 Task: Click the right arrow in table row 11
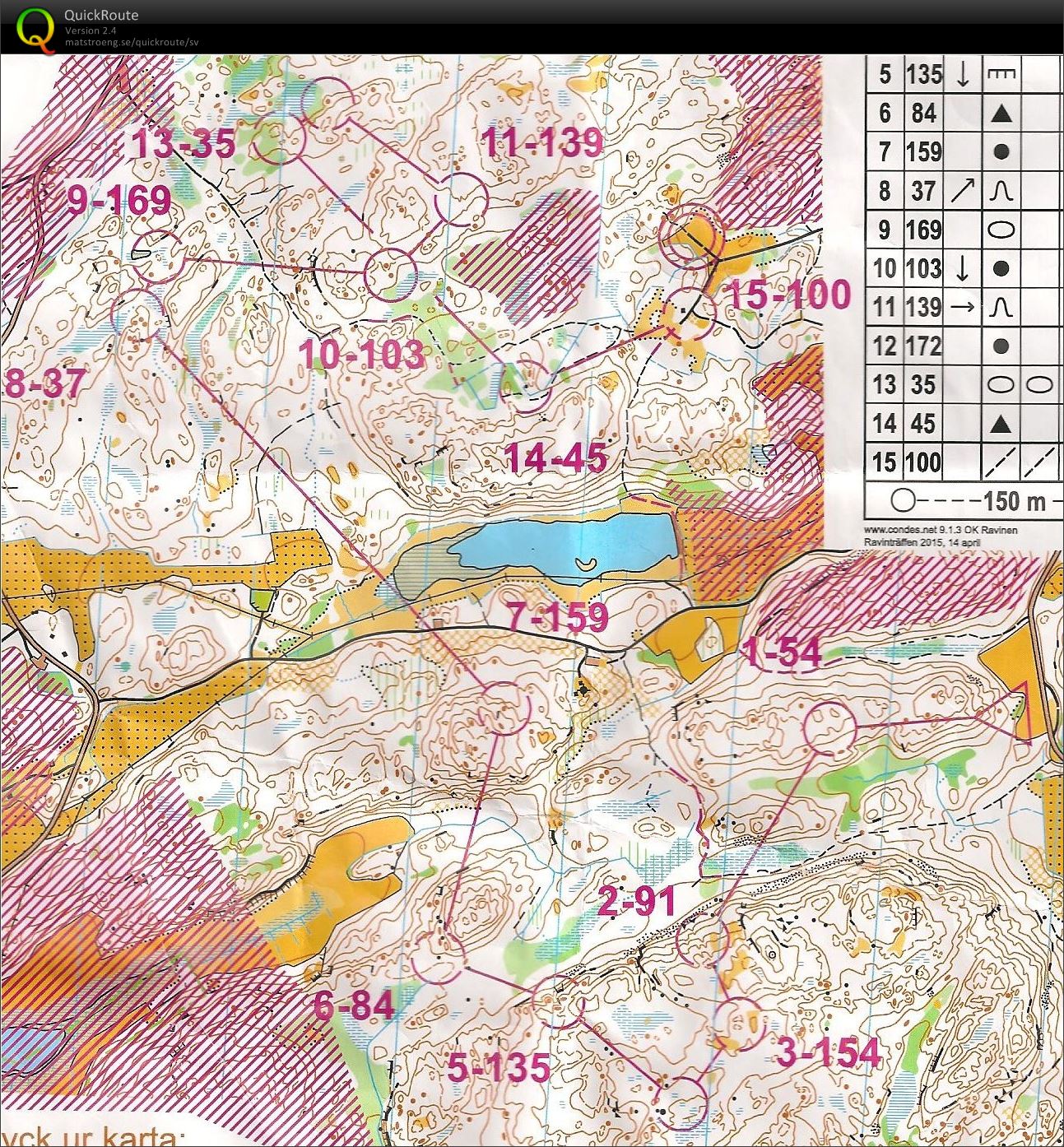(962, 308)
